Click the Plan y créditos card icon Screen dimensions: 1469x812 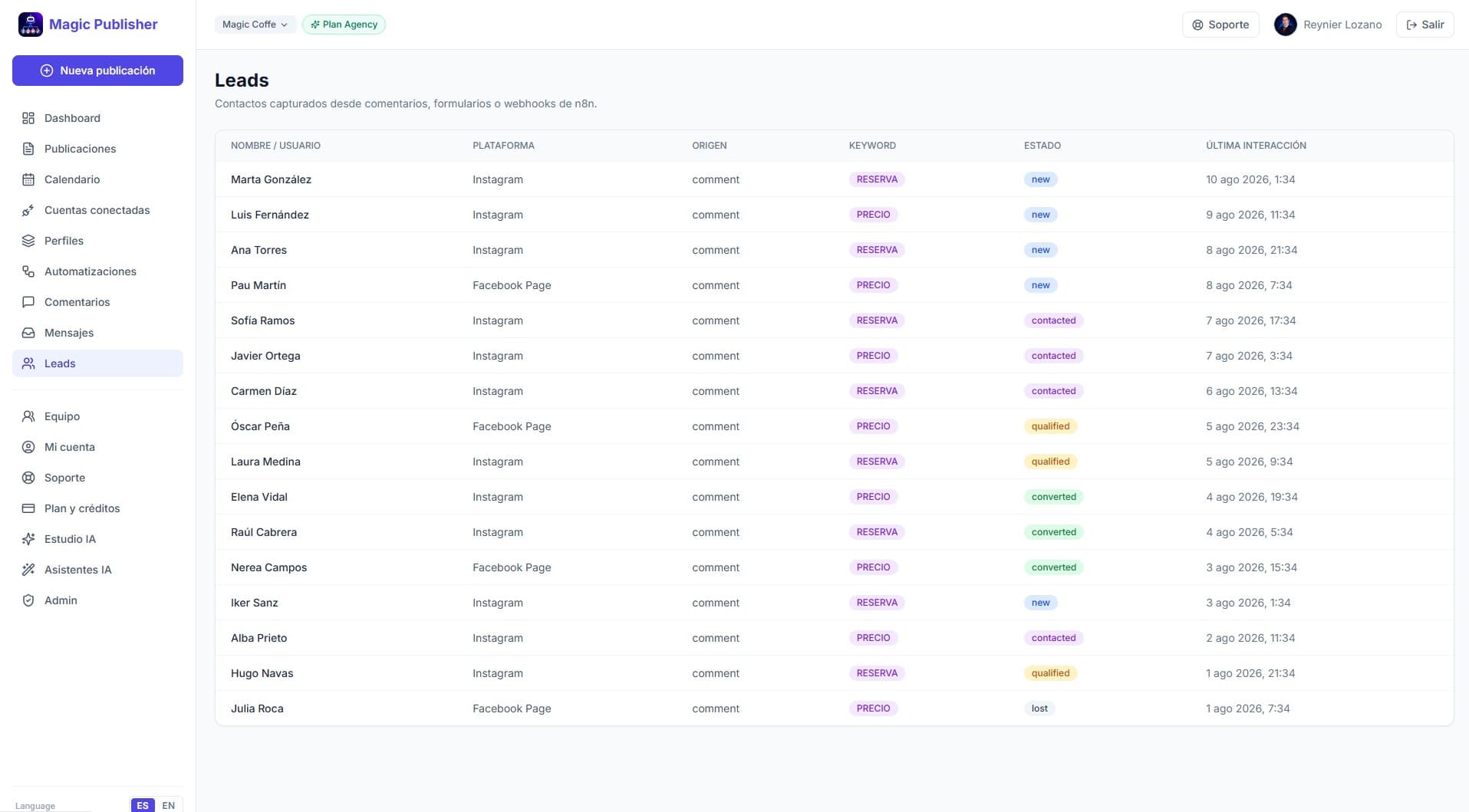(28, 508)
